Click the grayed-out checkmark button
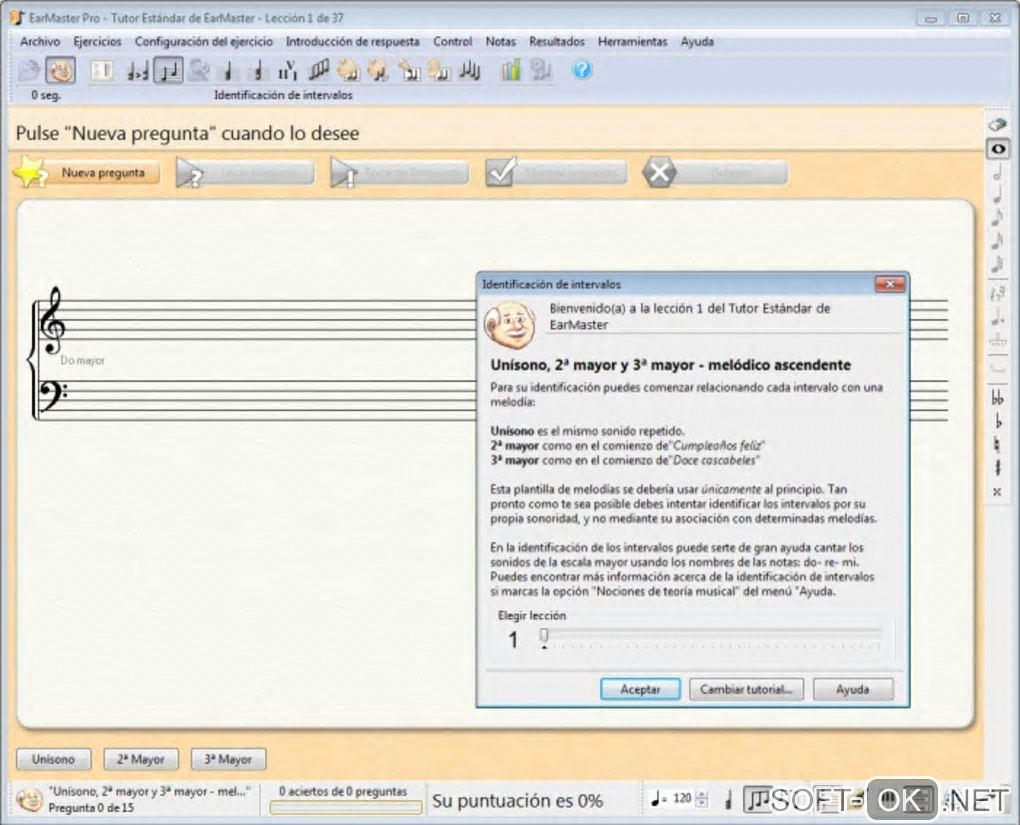 coord(556,173)
